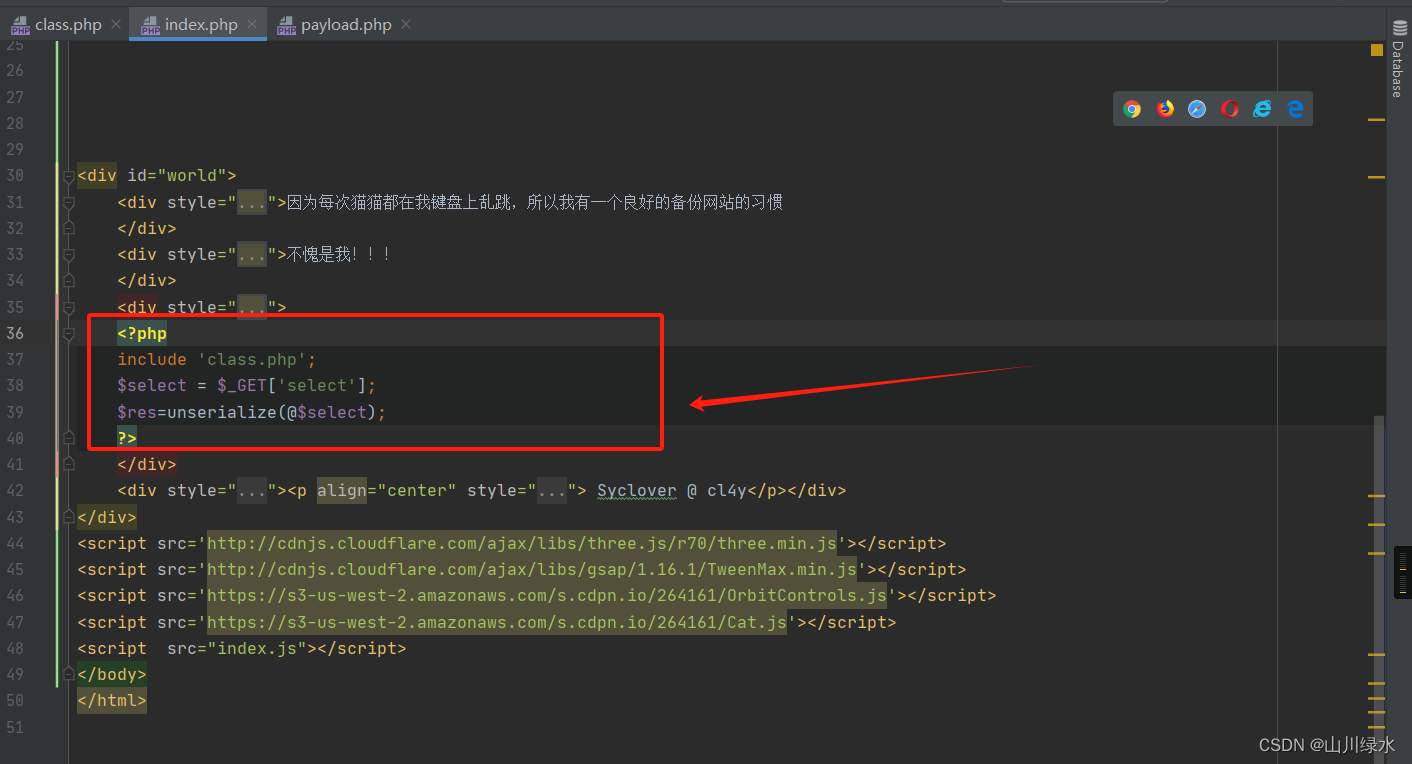Image resolution: width=1412 pixels, height=764 pixels.
Task: Click PHP file icon on payload.php tab
Action: [286, 25]
